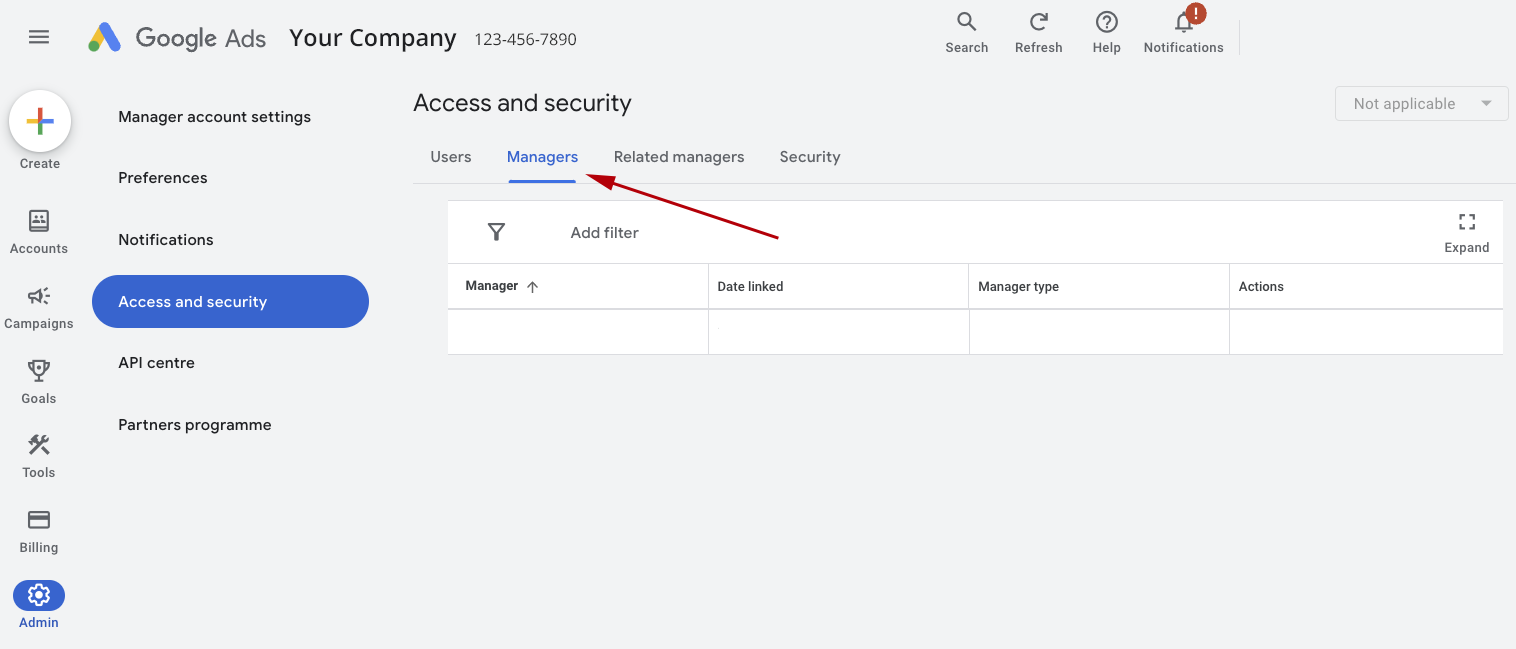The width and height of the screenshot is (1516, 649).
Task: Switch to the Related managers tab
Action: [x=678, y=157]
